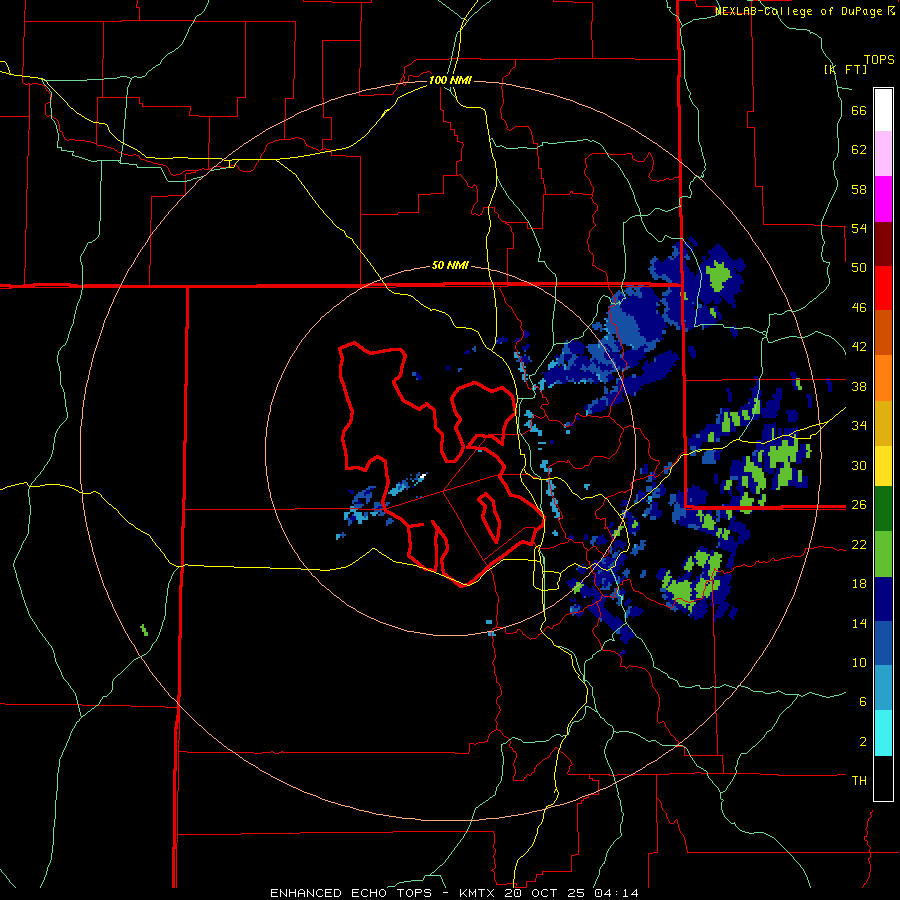Click the TH threshold legend label
The width and height of the screenshot is (900, 900).
pos(859,781)
